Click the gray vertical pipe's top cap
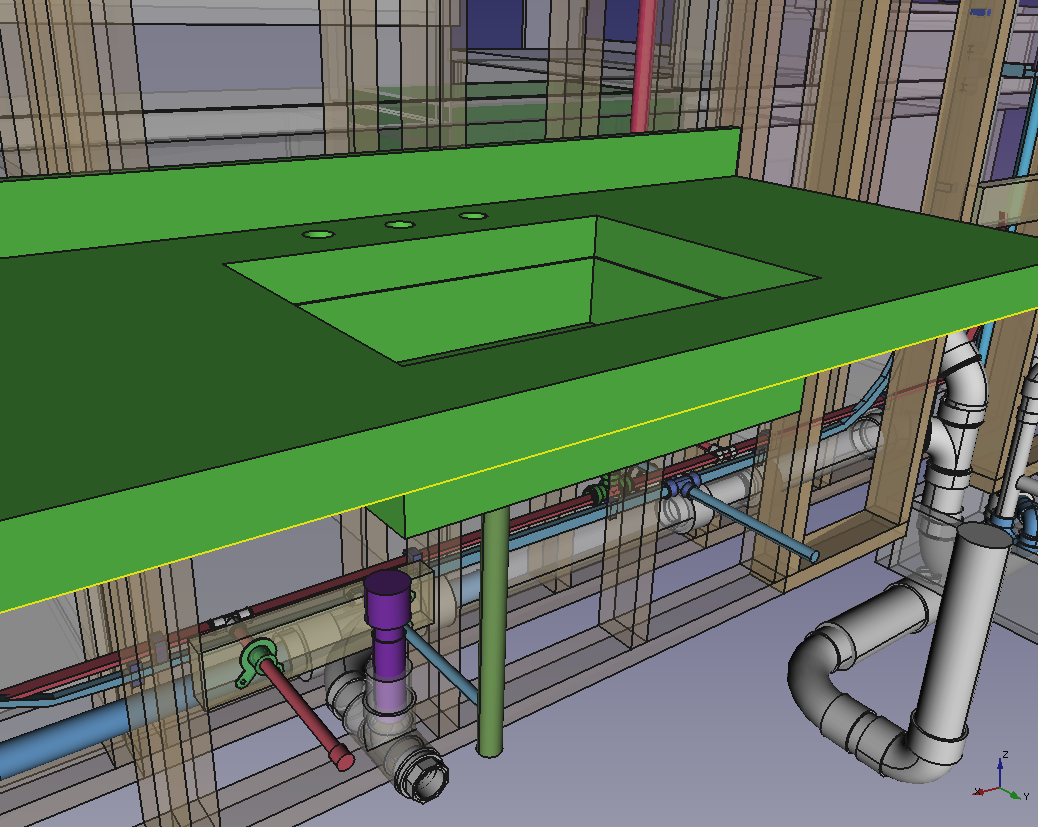Viewport: 1038px width, 827px height. pyautogui.click(x=985, y=538)
